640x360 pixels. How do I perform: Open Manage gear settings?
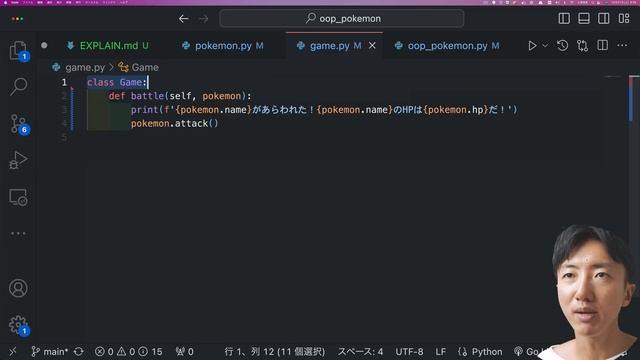[x=18, y=325]
